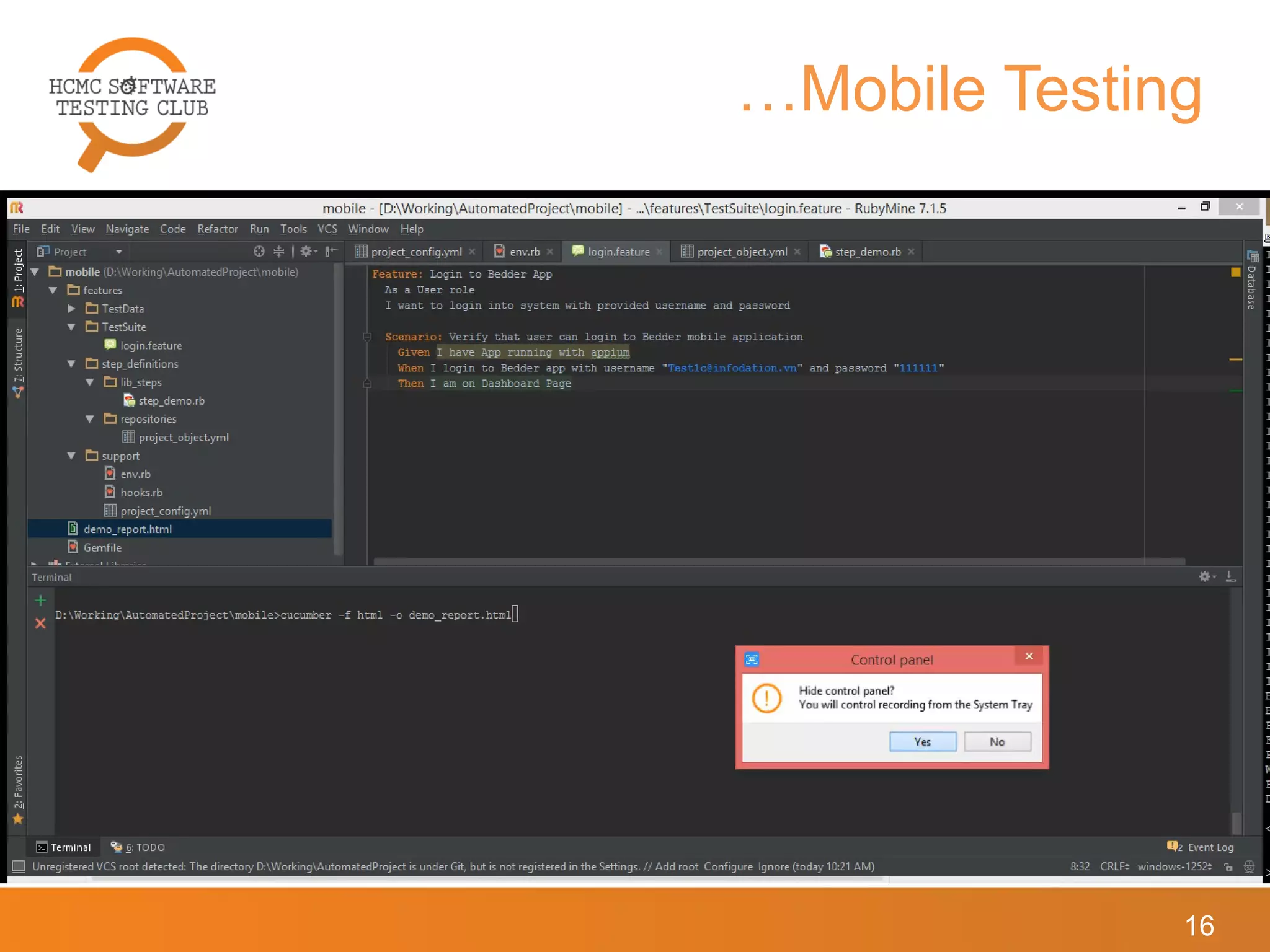Switch to the step_demo.rb tab

[868, 252]
